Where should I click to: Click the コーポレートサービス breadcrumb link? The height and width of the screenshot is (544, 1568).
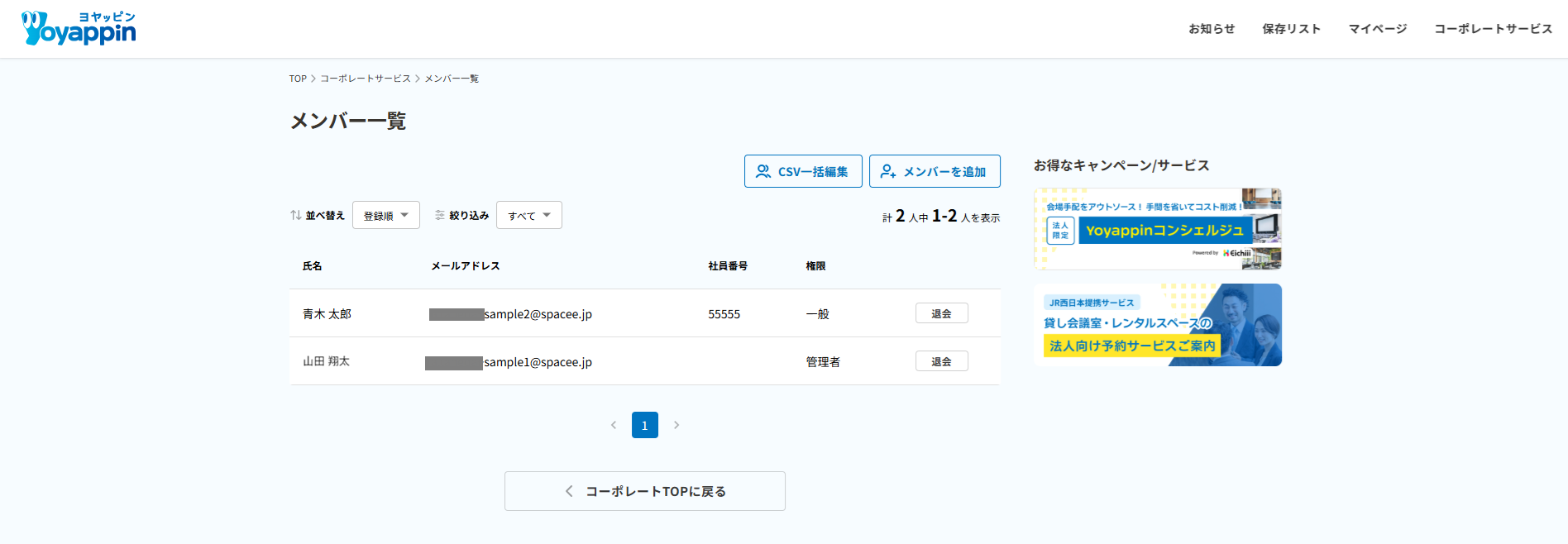(x=365, y=79)
